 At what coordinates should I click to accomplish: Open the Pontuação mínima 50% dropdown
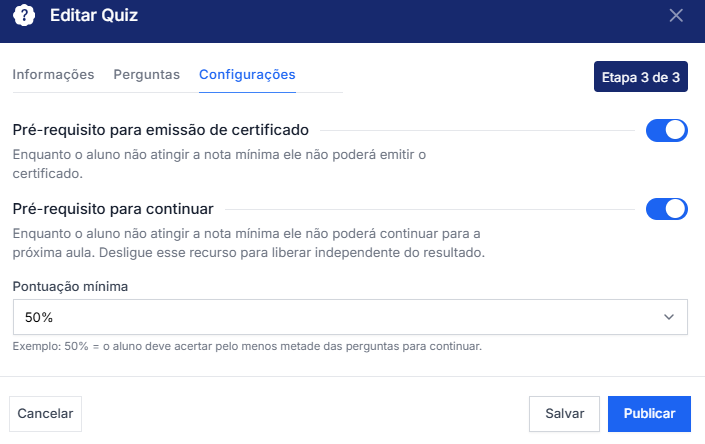[x=350, y=317]
